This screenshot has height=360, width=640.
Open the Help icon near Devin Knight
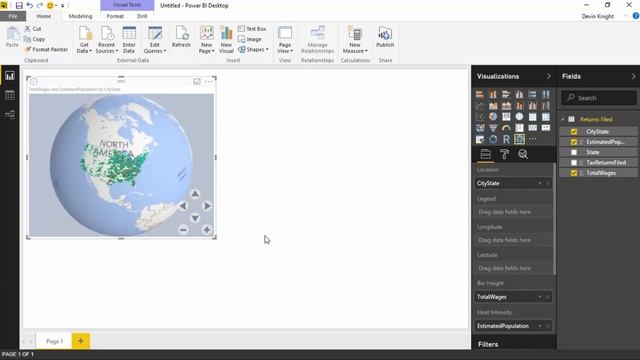click(x=636, y=16)
